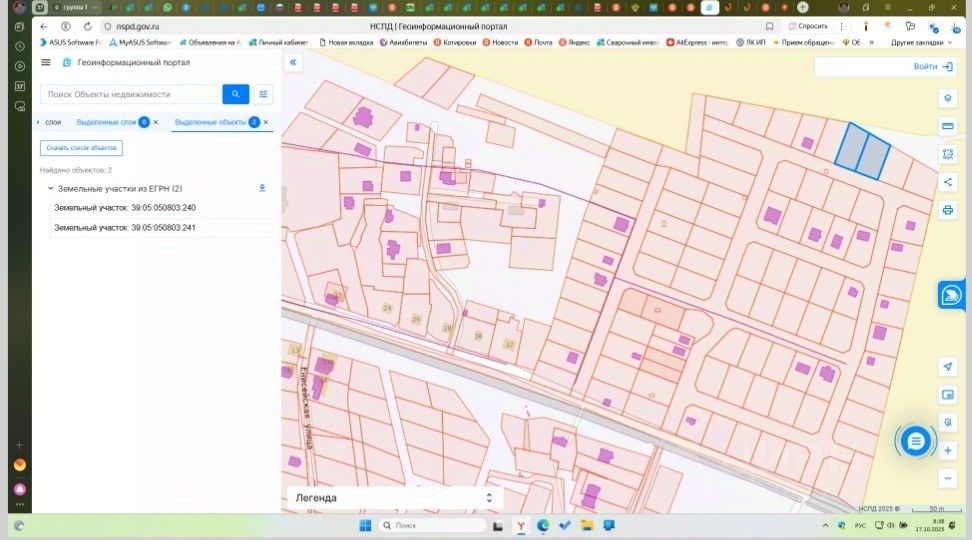
Task: Click the measure ruler tool icon
Action: point(947,126)
